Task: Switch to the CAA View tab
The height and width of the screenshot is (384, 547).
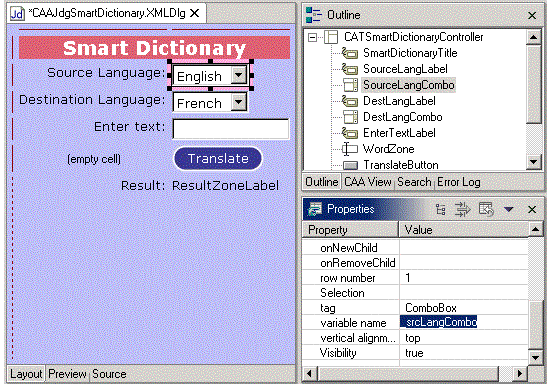Action: pyautogui.click(x=367, y=182)
